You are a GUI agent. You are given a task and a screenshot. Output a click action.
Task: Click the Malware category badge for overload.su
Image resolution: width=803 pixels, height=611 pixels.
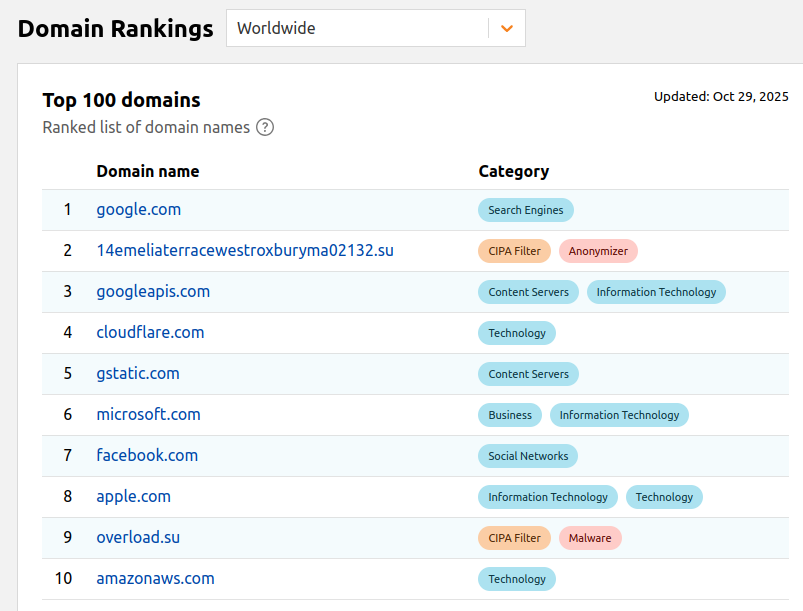(590, 538)
